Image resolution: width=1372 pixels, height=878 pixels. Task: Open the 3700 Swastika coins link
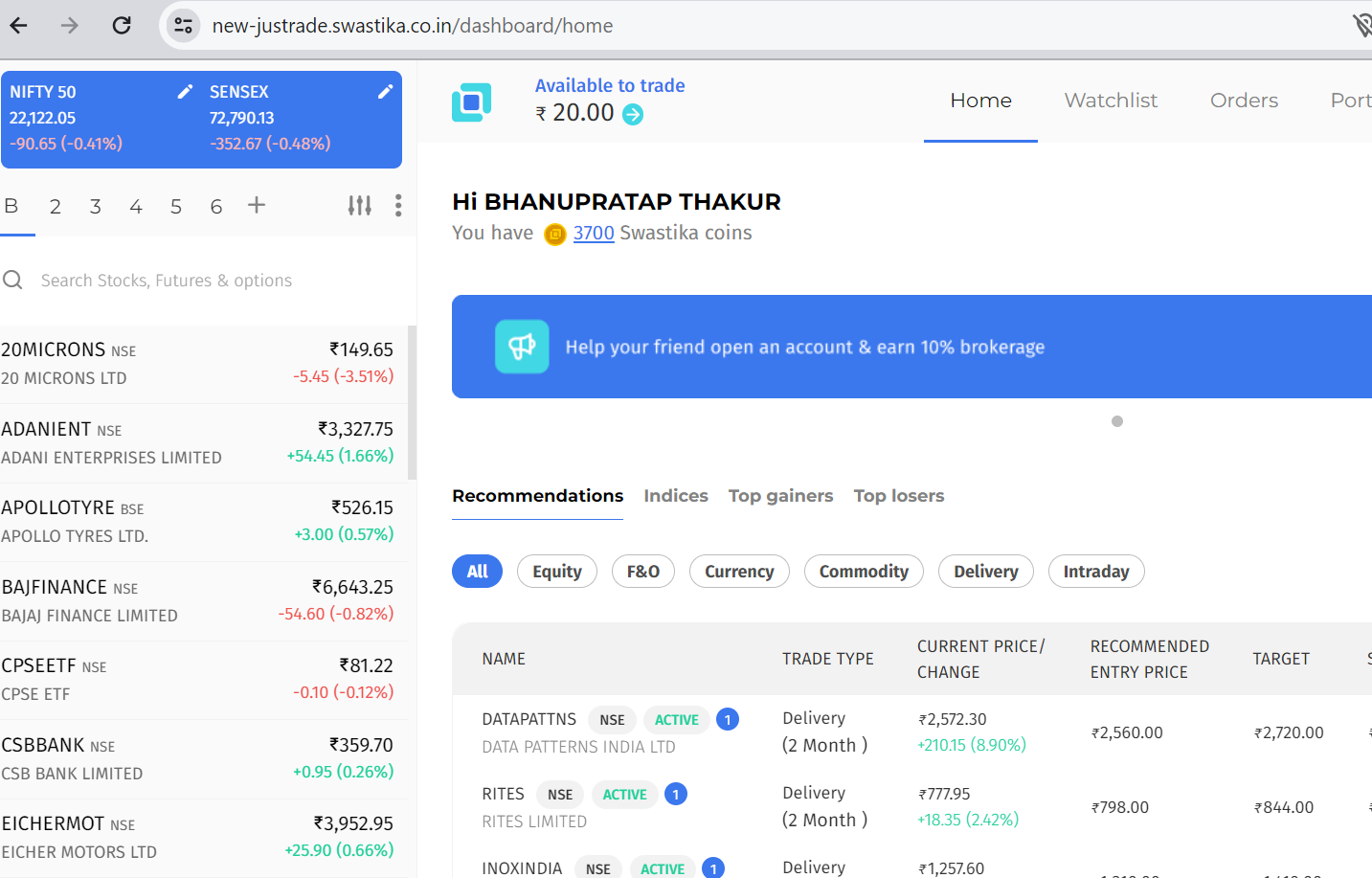click(x=594, y=233)
